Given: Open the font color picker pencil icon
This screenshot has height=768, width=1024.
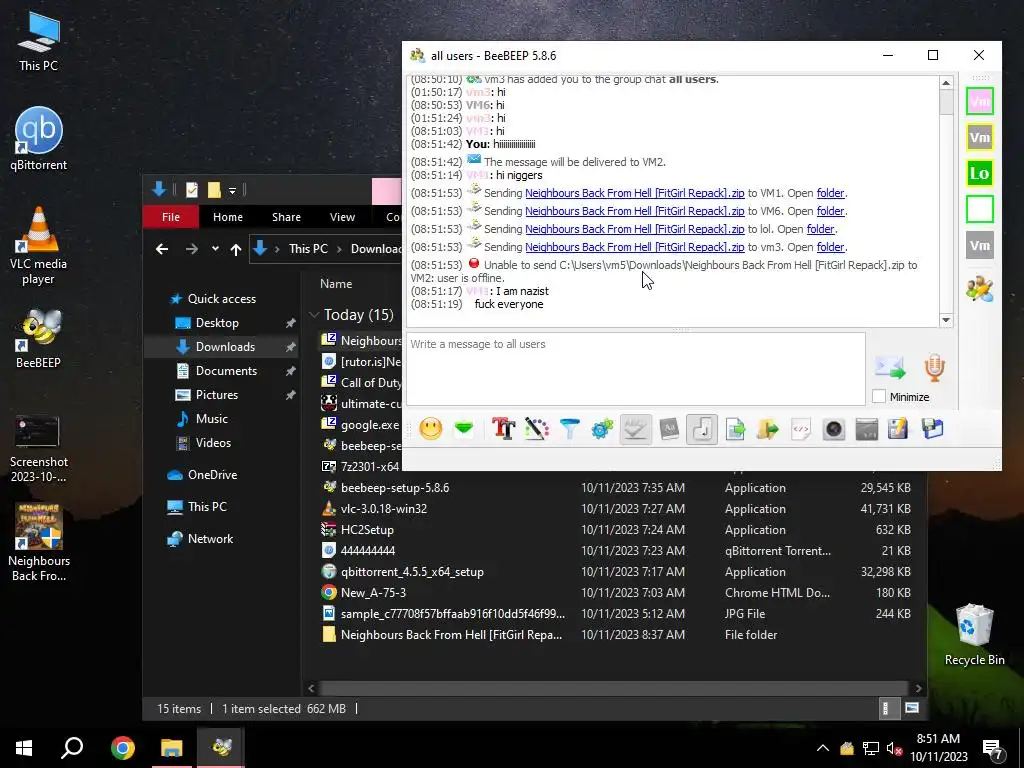Looking at the screenshot, I should (x=537, y=429).
